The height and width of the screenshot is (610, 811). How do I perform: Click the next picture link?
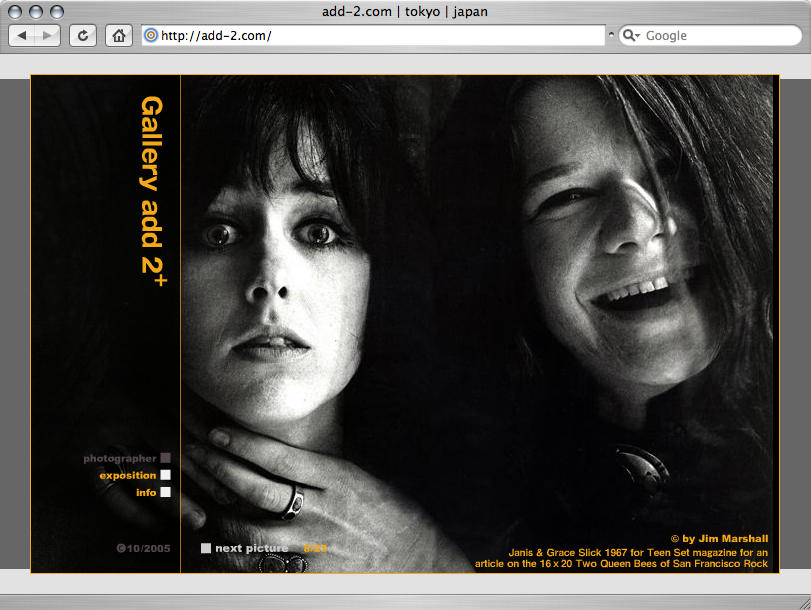(252, 548)
